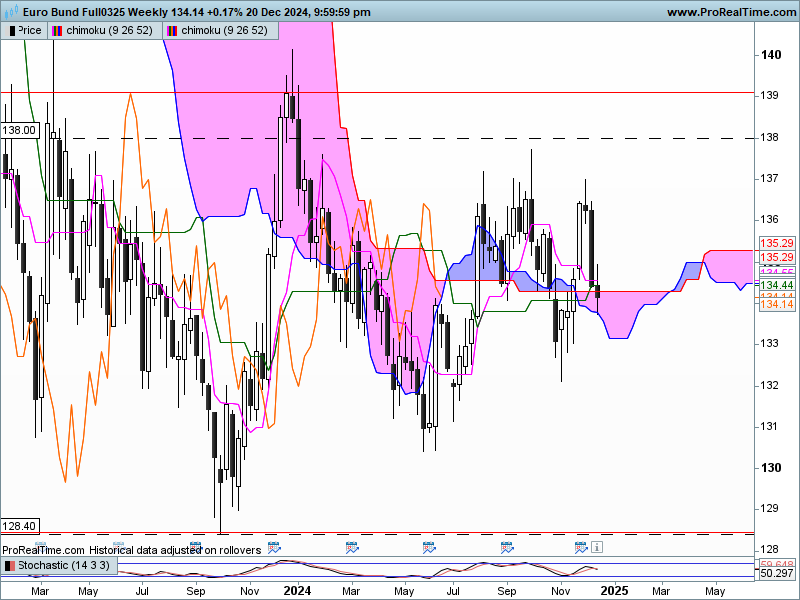Screen dimensions: 800x600
Task: Click the calendar event icon near September 2023
Action: pyautogui.click(x=195, y=548)
